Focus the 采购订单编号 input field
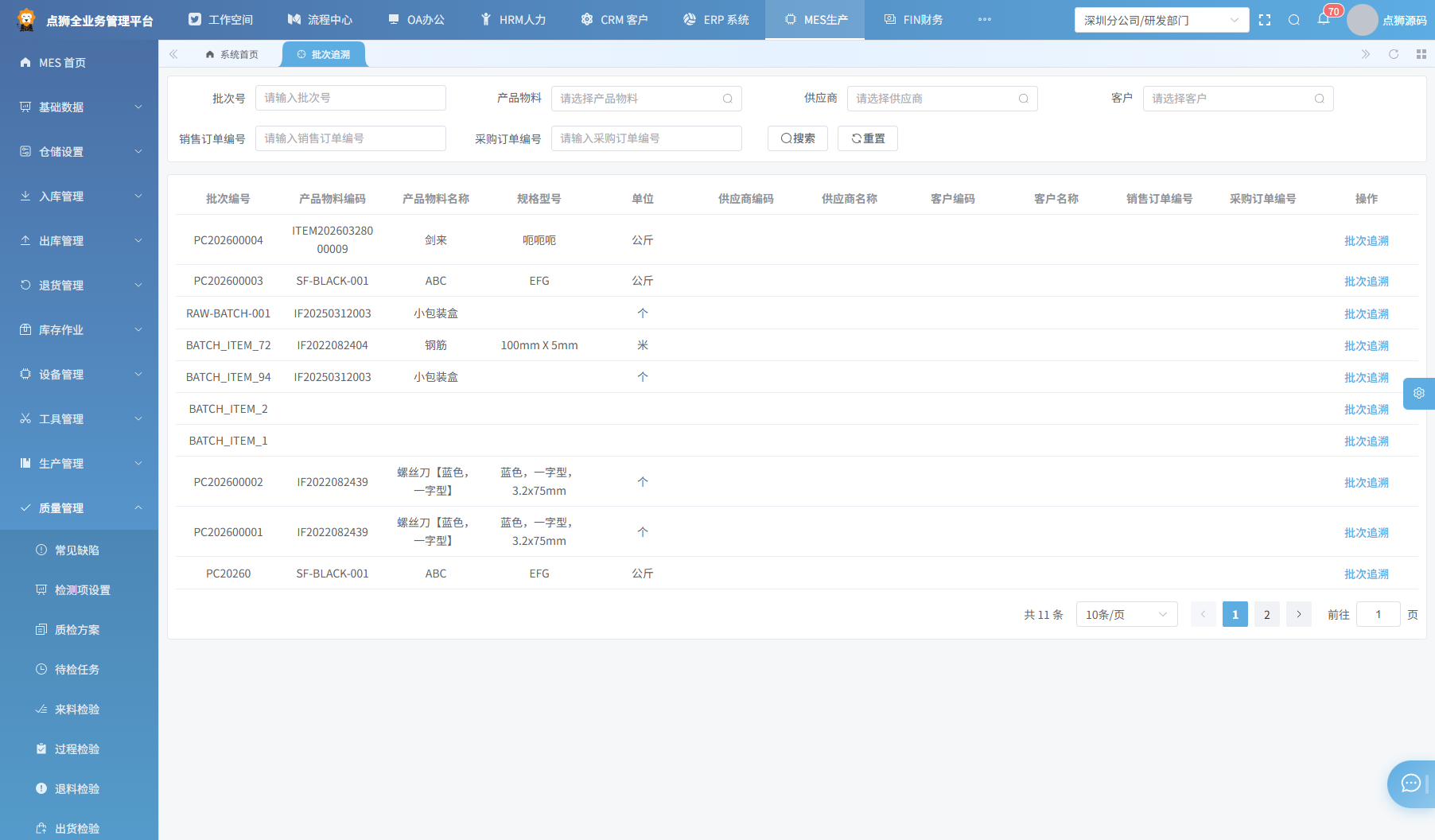This screenshot has height=840, width=1435. click(x=646, y=138)
